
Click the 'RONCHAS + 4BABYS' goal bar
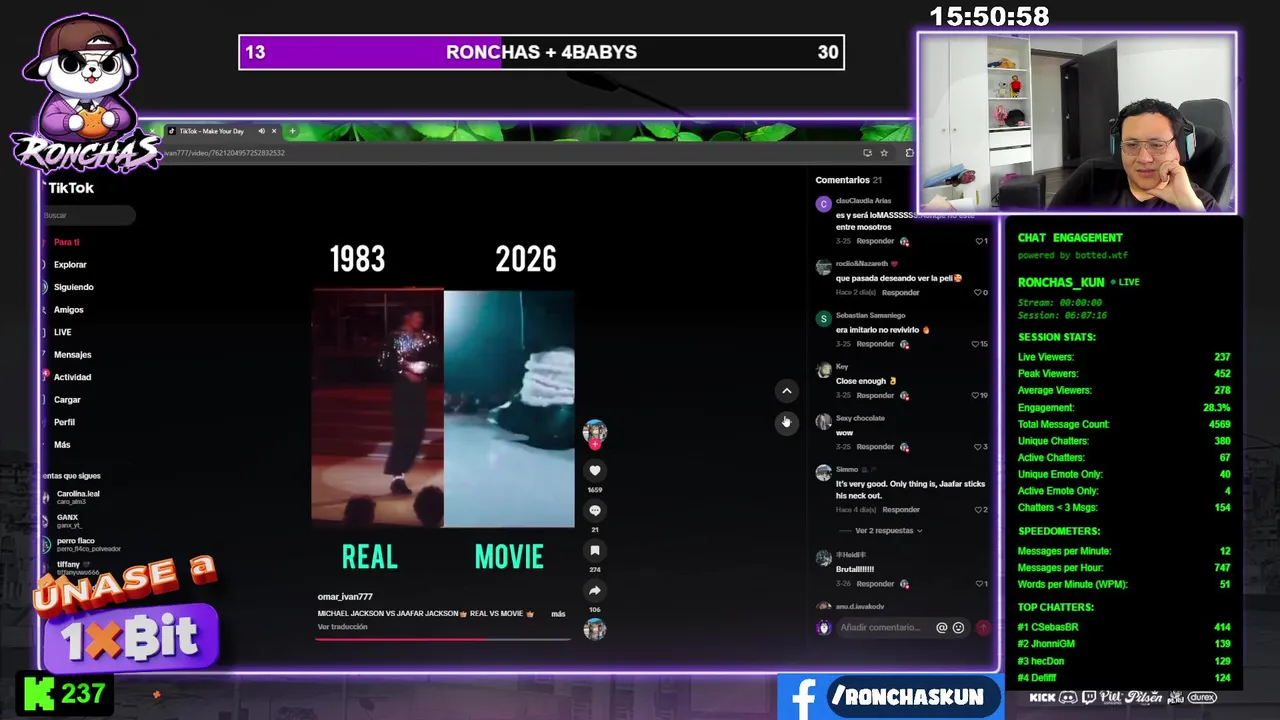point(541,52)
